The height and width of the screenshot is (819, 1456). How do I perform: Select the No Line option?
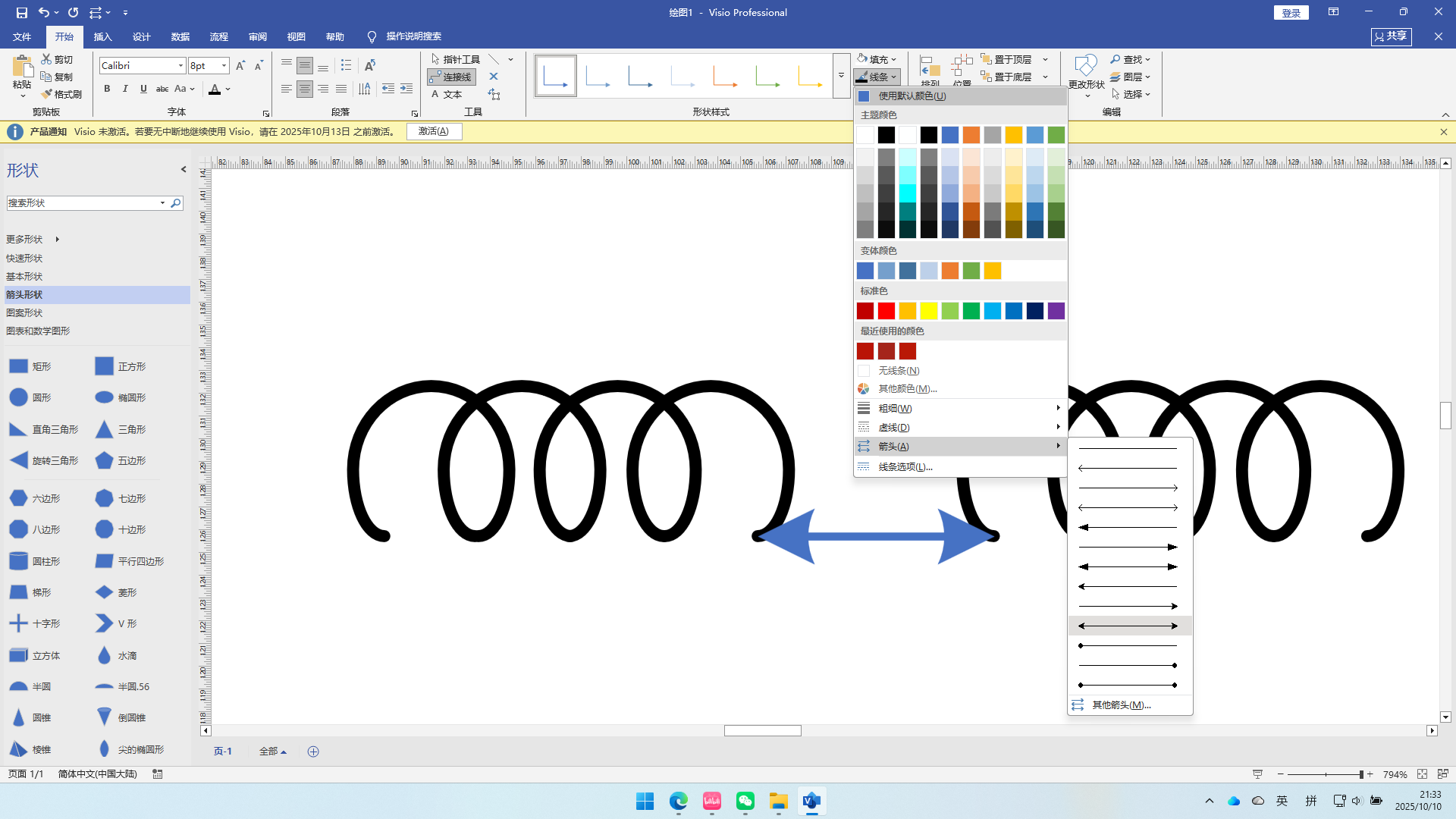coord(899,371)
